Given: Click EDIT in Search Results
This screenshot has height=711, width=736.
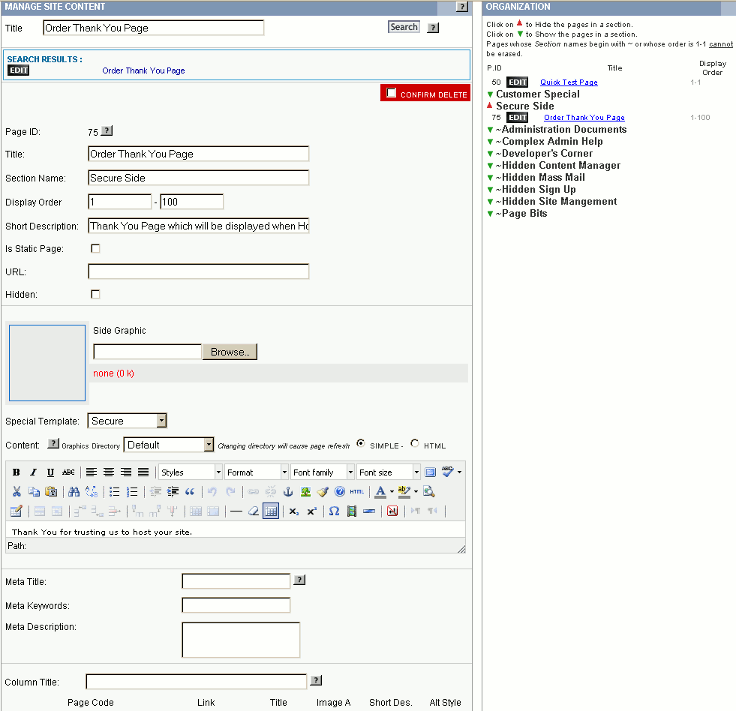Looking at the screenshot, I should [x=18, y=70].
